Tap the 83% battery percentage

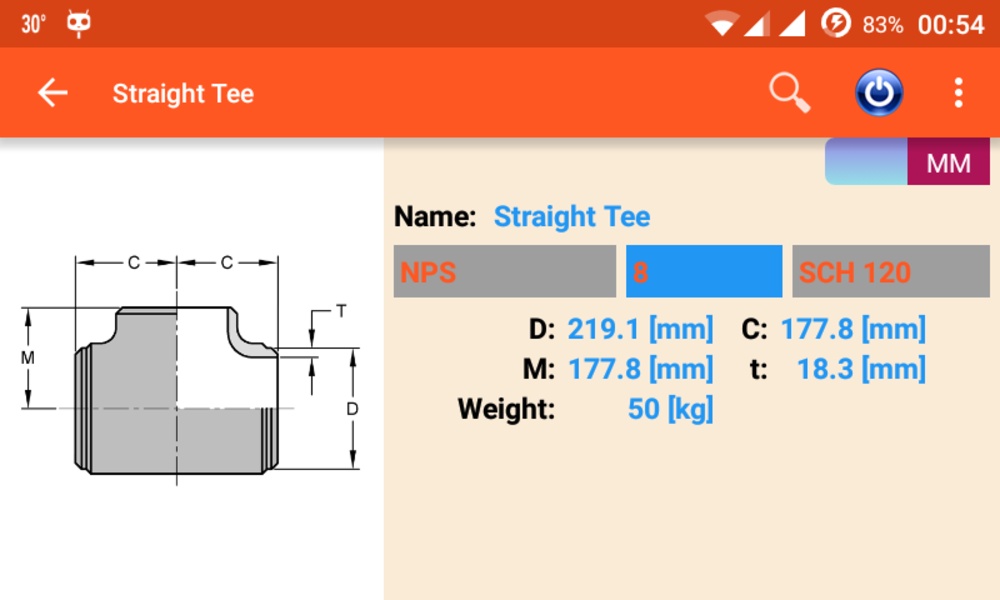883,26
